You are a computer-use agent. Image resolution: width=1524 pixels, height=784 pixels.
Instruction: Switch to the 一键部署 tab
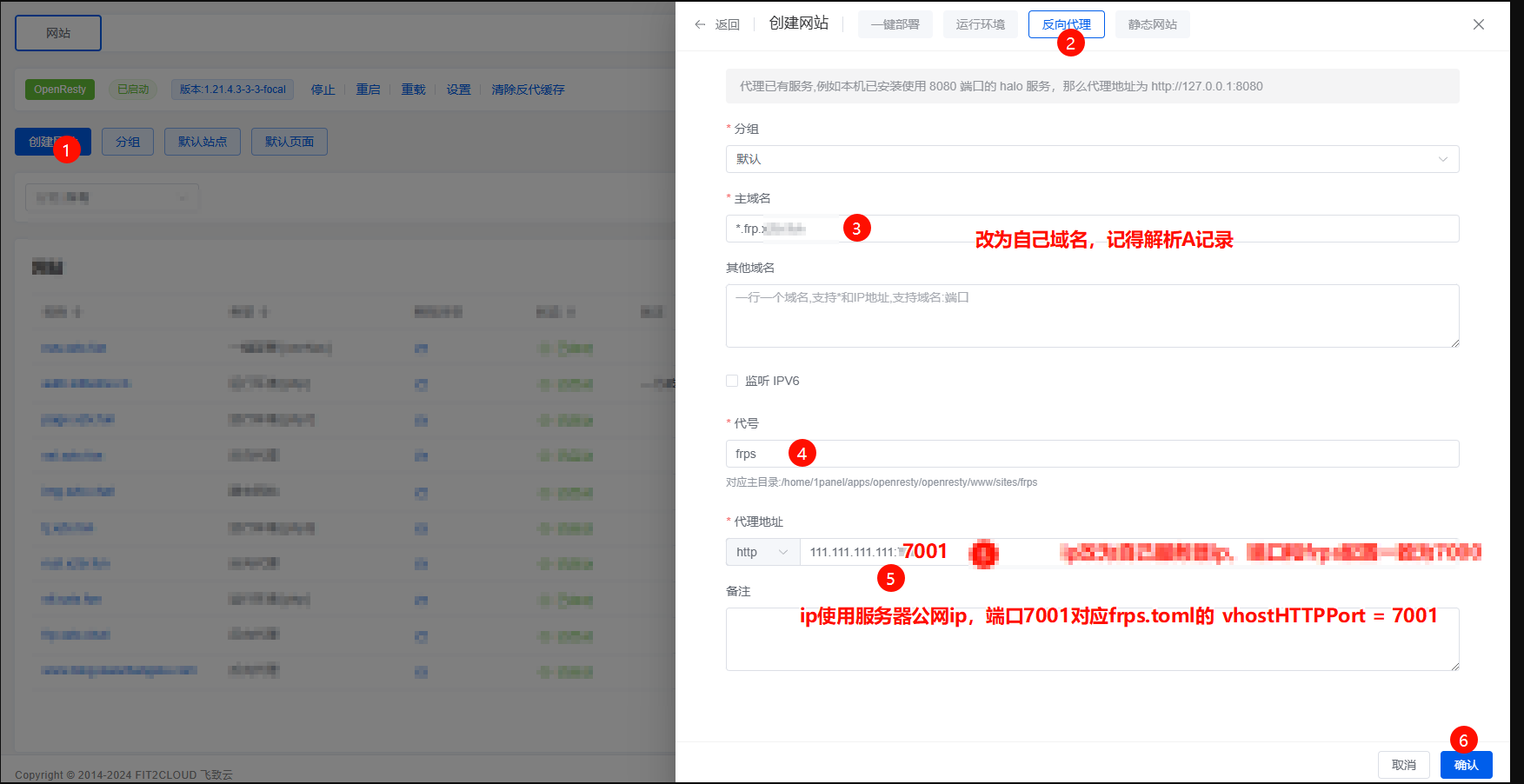pos(895,24)
